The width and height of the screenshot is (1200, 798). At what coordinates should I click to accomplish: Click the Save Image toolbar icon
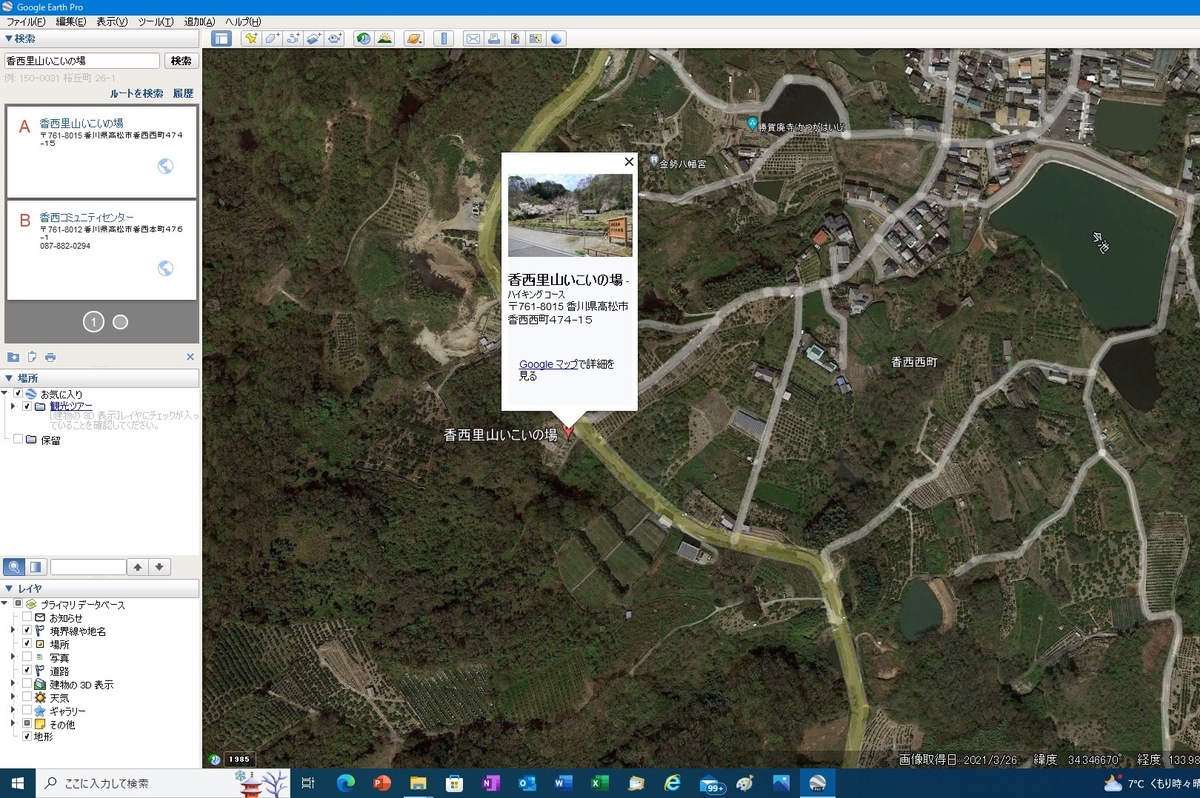(515, 39)
